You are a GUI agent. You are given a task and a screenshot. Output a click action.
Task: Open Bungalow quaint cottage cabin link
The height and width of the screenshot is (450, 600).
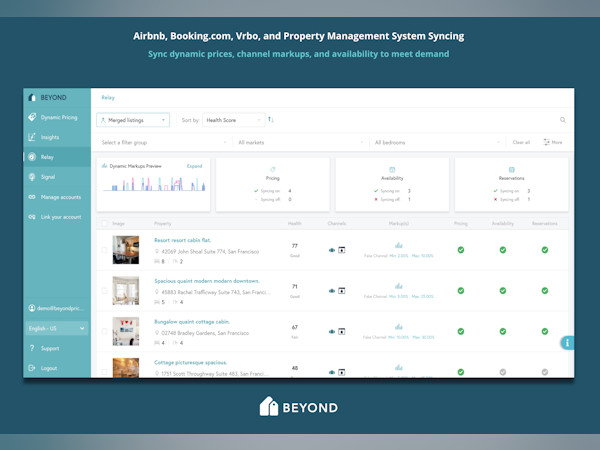click(x=192, y=322)
